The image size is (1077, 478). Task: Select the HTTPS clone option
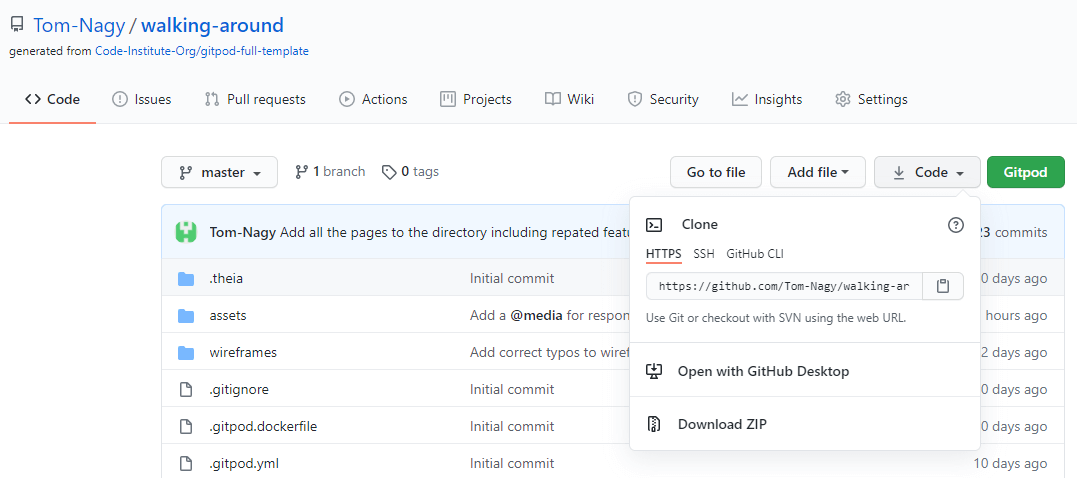[x=664, y=254]
